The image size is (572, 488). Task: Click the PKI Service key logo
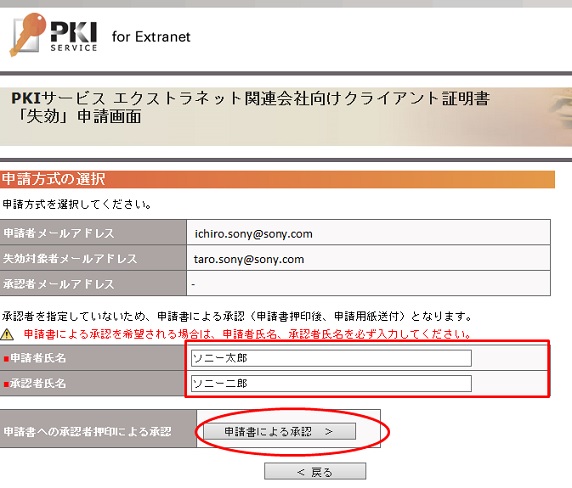tap(54, 34)
